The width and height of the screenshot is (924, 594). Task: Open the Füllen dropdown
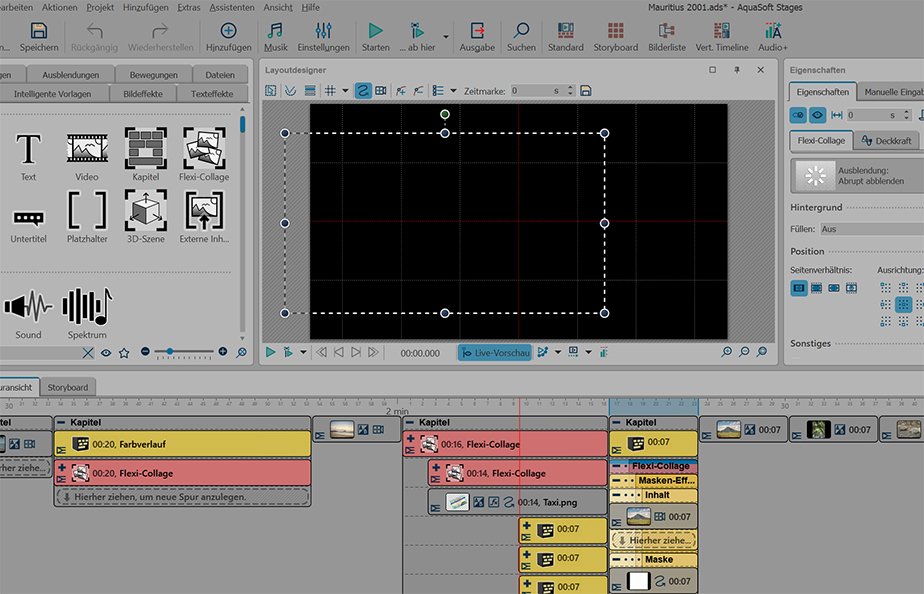(870, 229)
